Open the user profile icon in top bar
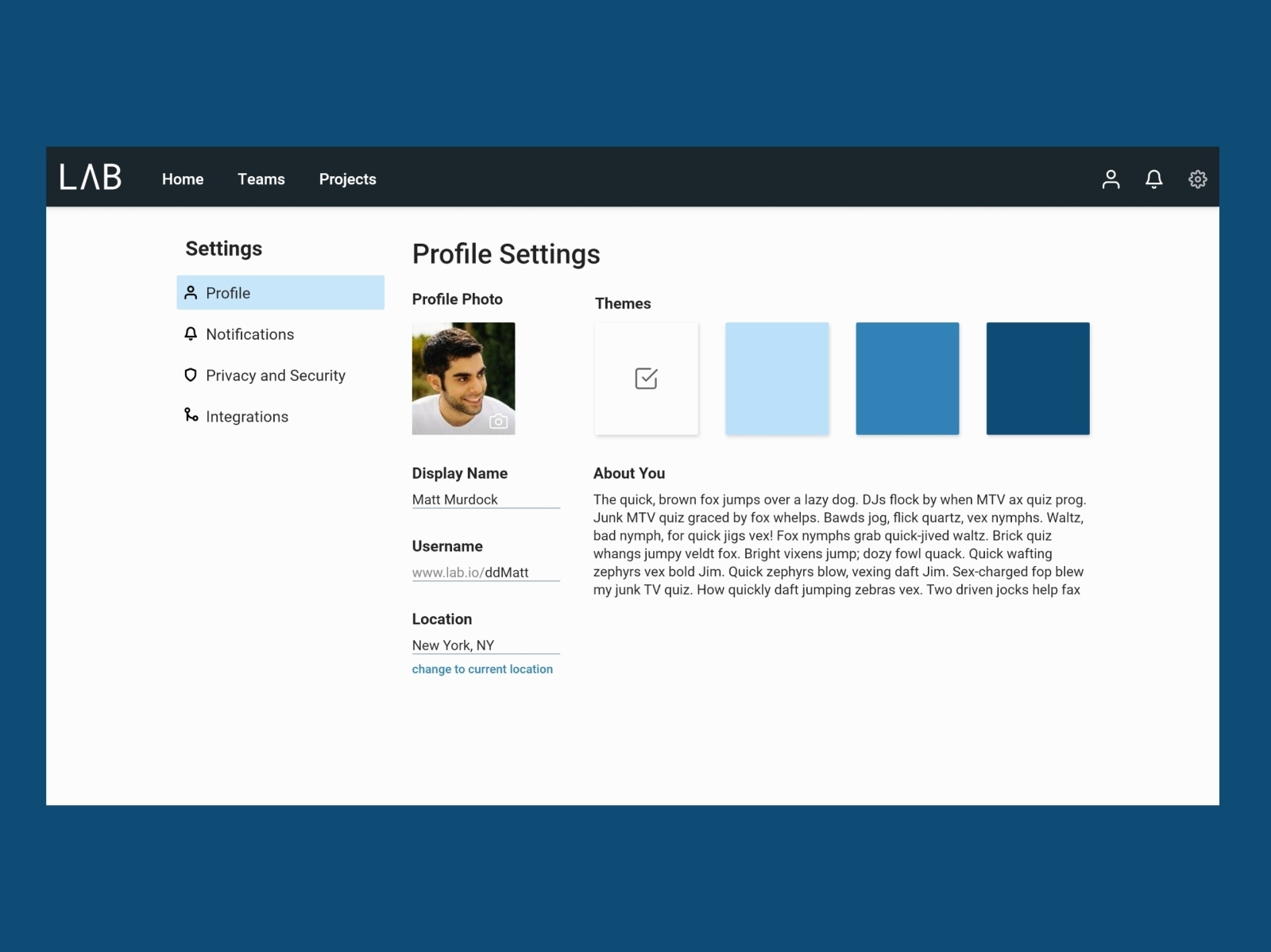The height and width of the screenshot is (952, 1271). coord(1111,179)
